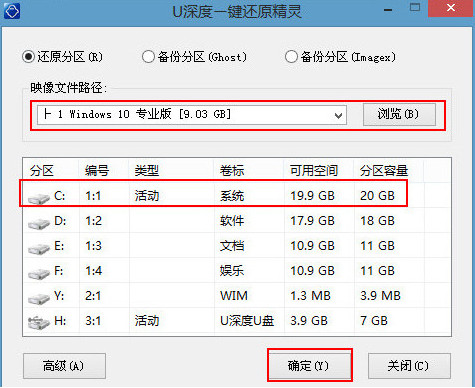Open 高级 (A) advanced options
Screen dimensions: 475x388
(64, 366)
